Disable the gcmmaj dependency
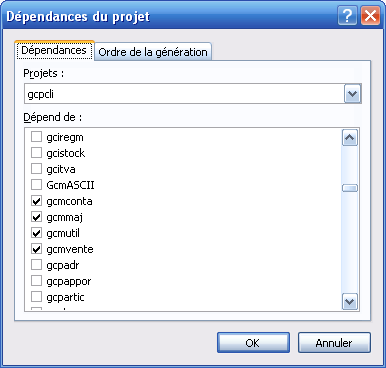The height and width of the screenshot is (368, 386). pyautogui.click(x=36, y=217)
